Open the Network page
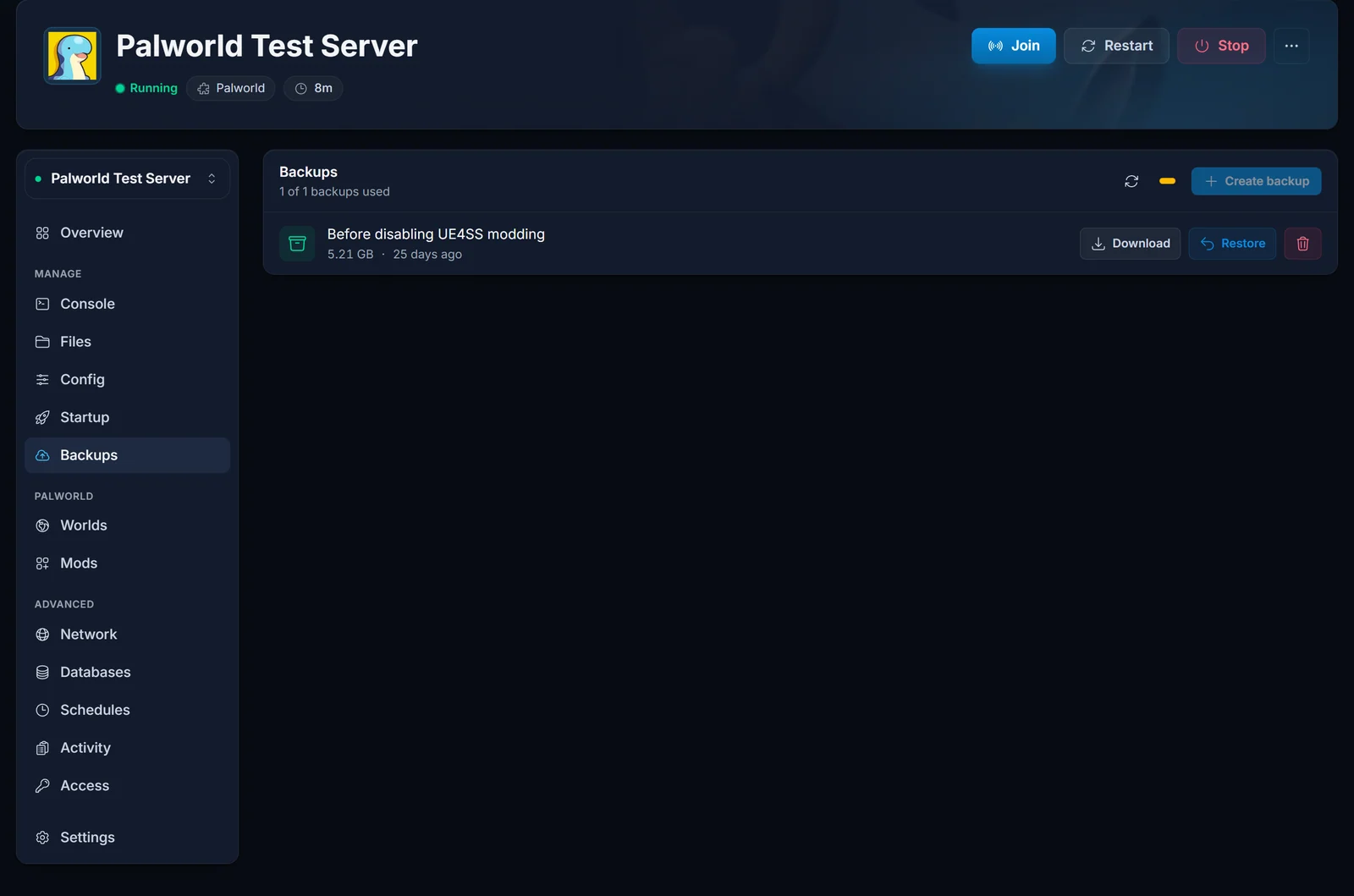This screenshot has width=1354, height=896. pos(127,635)
